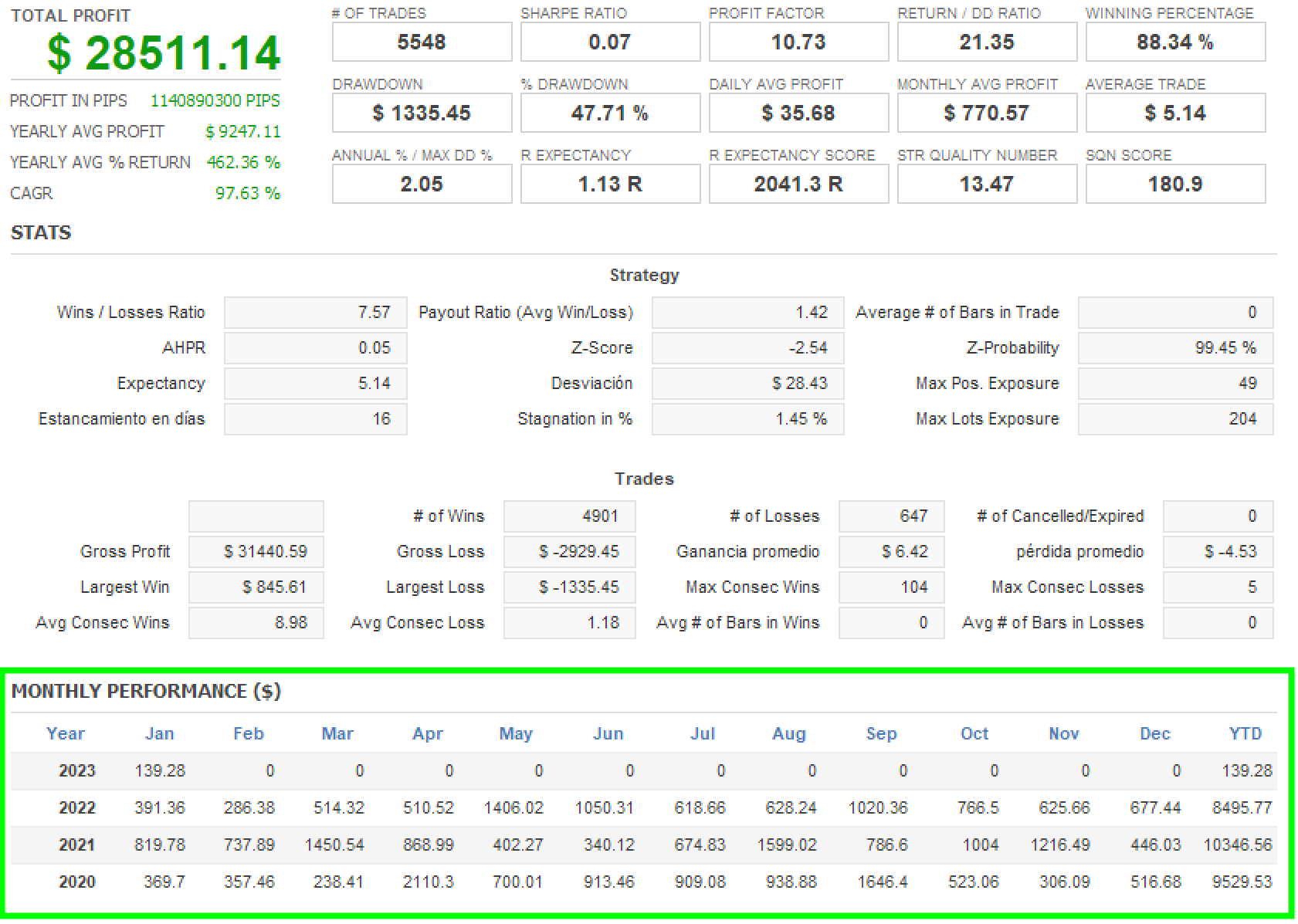
Task: Click Max Pos. Exposure field 49
Action: pyautogui.click(x=1176, y=384)
